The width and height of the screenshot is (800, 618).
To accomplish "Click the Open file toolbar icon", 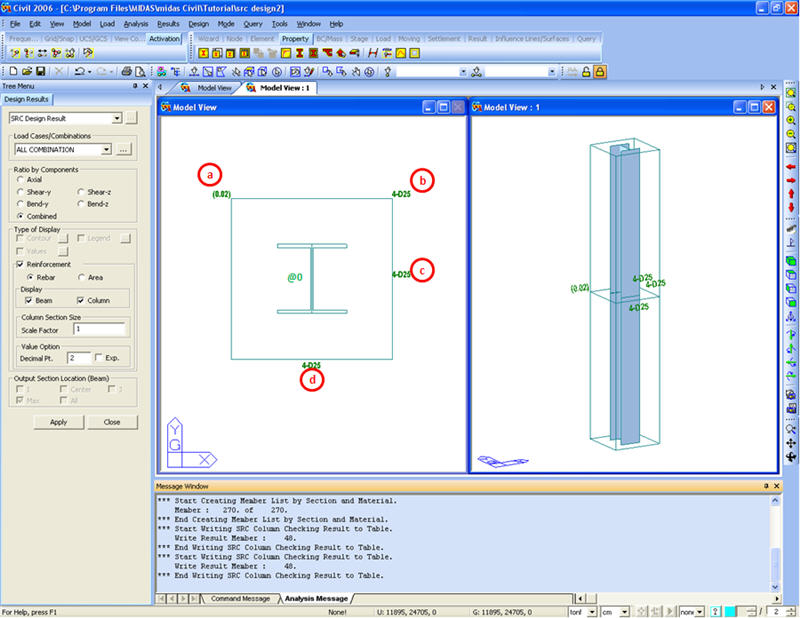I will [x=24, y=72].
